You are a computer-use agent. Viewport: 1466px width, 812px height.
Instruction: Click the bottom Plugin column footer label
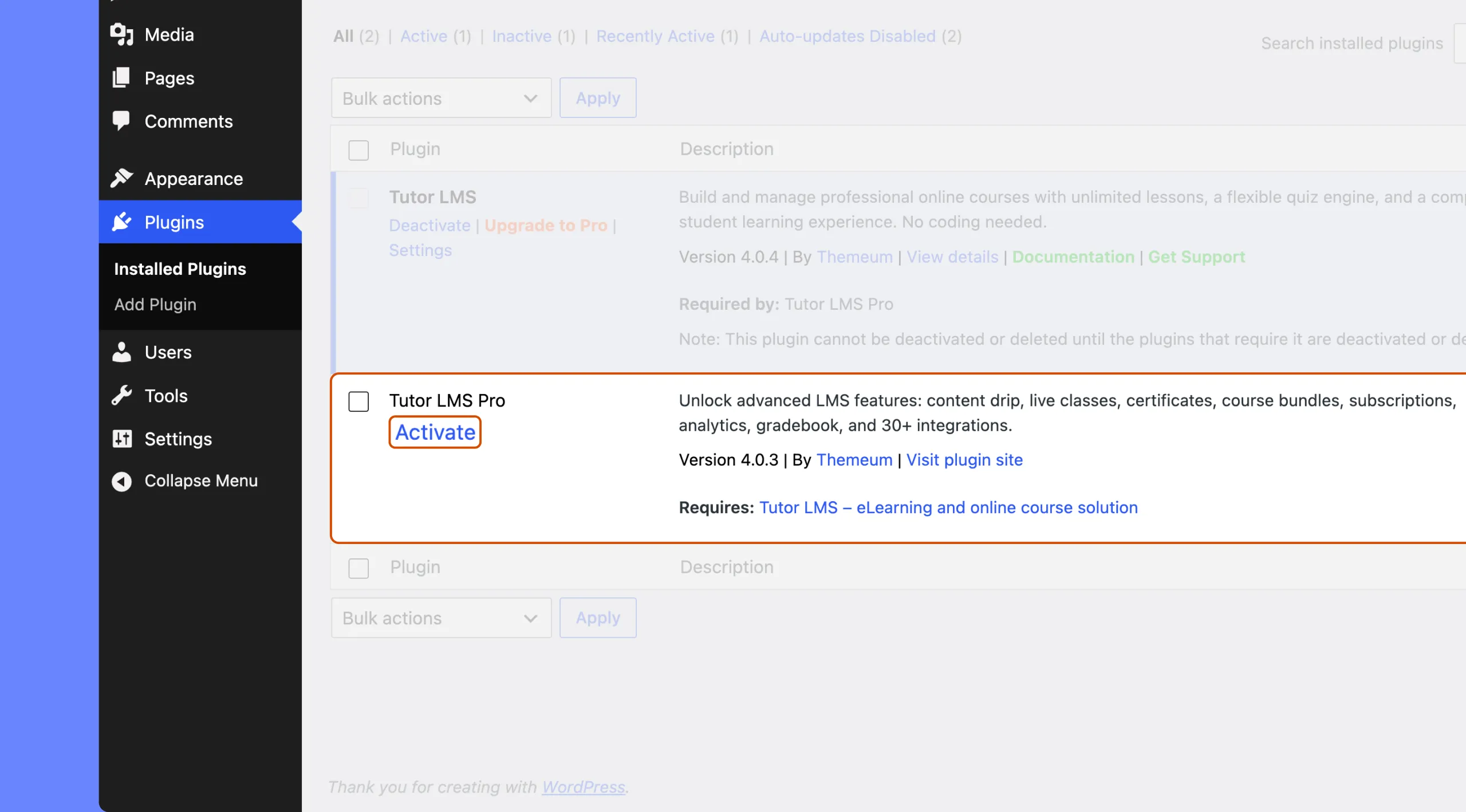tap(415, 567)
